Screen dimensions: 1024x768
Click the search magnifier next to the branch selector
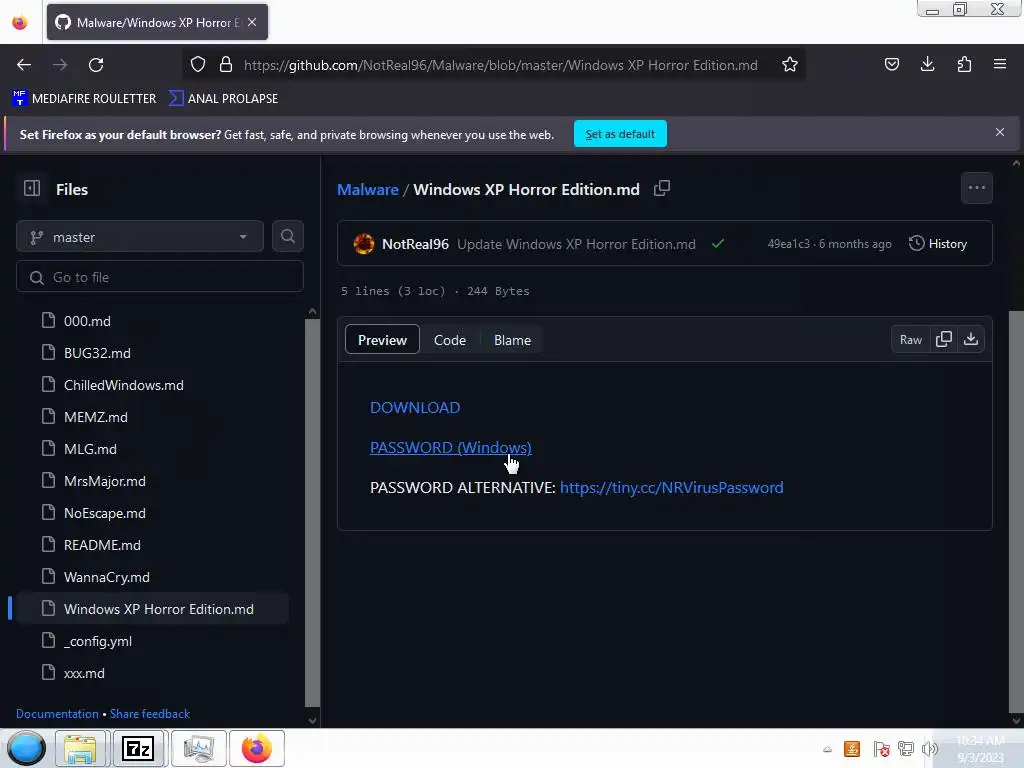click(x=288, y=236)
